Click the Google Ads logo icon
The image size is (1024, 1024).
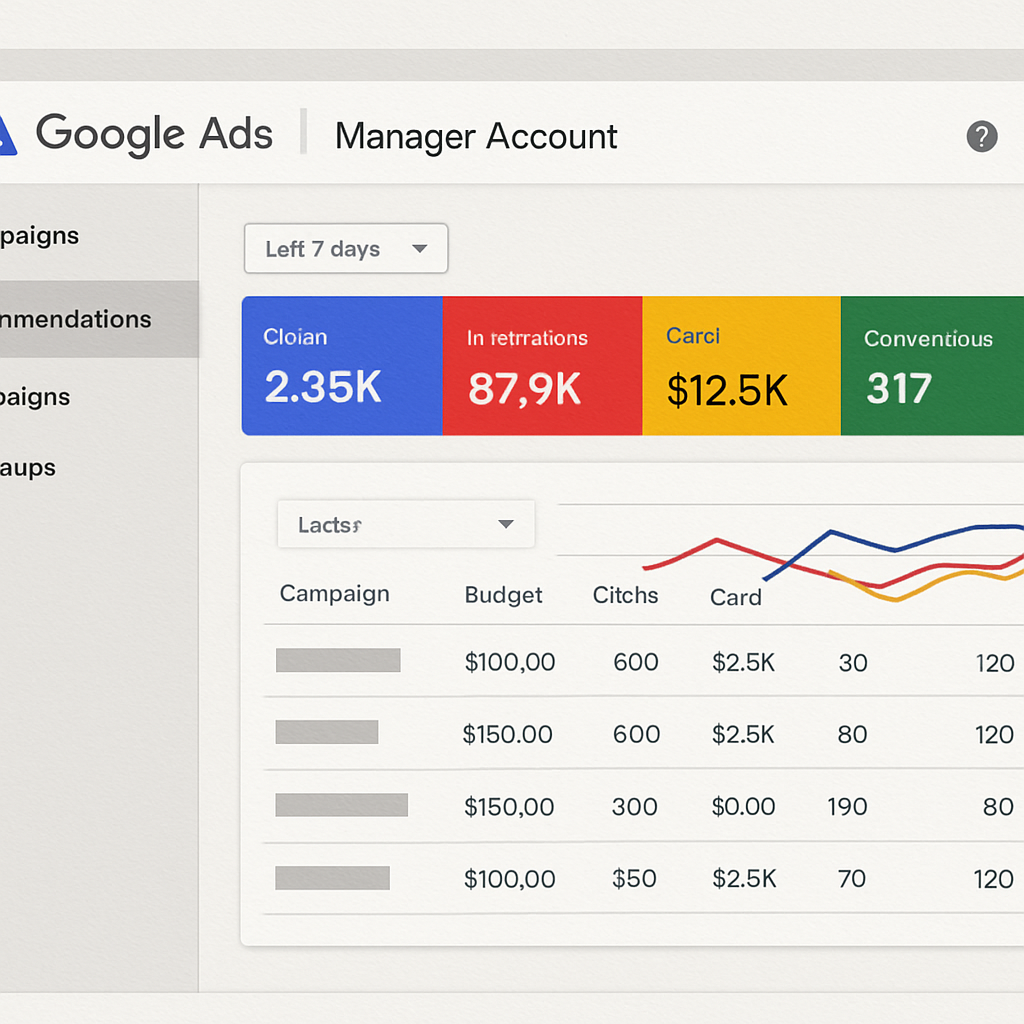pos(8,136)
